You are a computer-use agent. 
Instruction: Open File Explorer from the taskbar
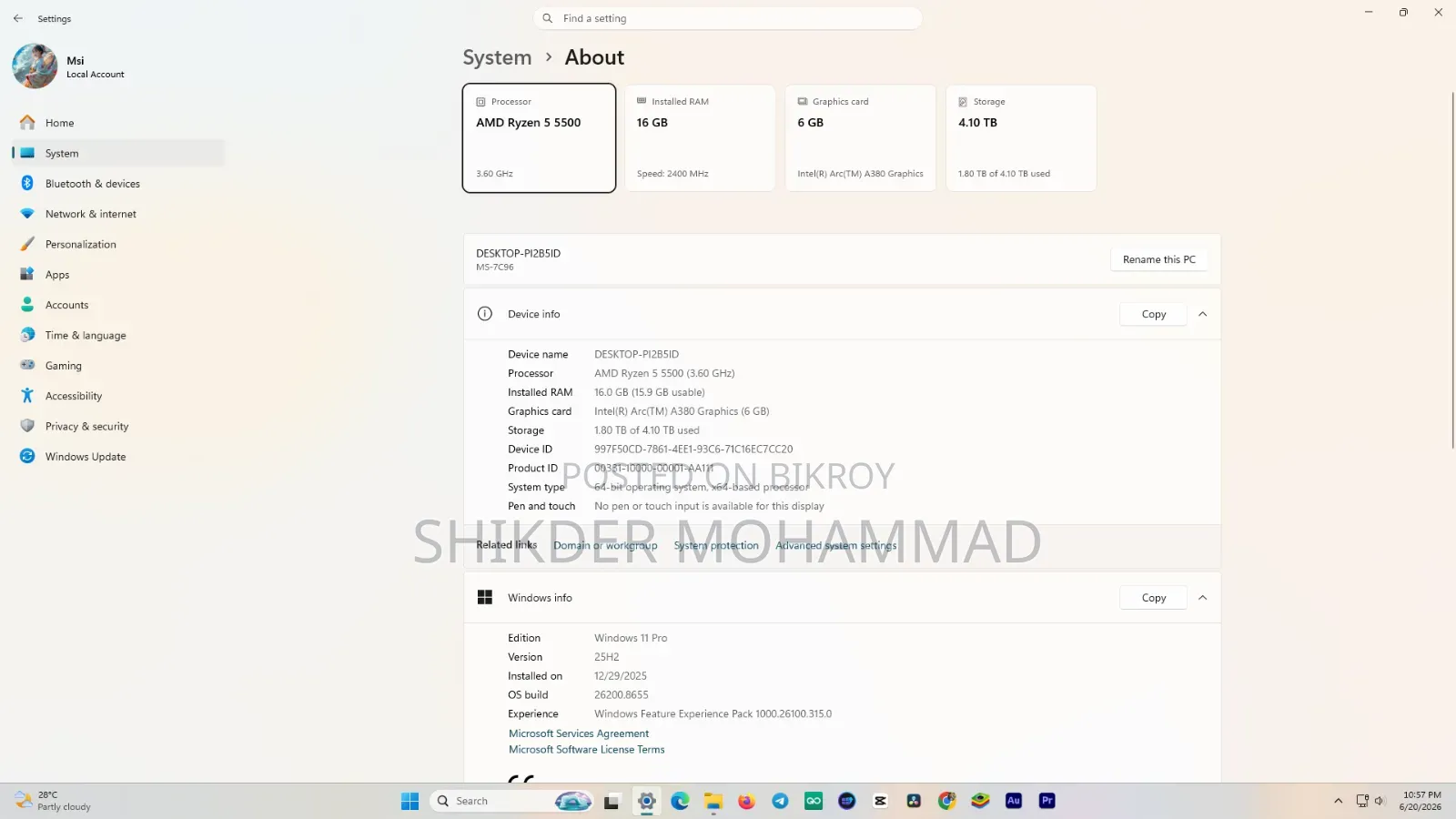[x=713, y=801]
